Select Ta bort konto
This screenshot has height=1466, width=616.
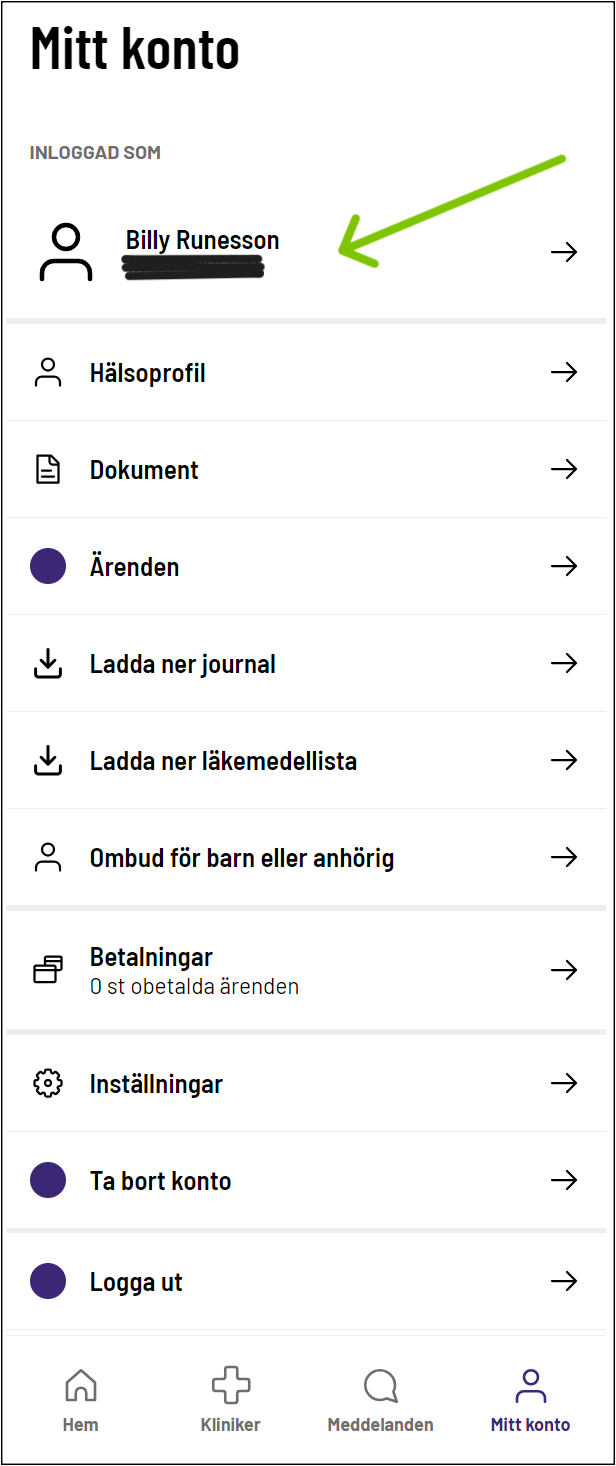click(160, 1180)
